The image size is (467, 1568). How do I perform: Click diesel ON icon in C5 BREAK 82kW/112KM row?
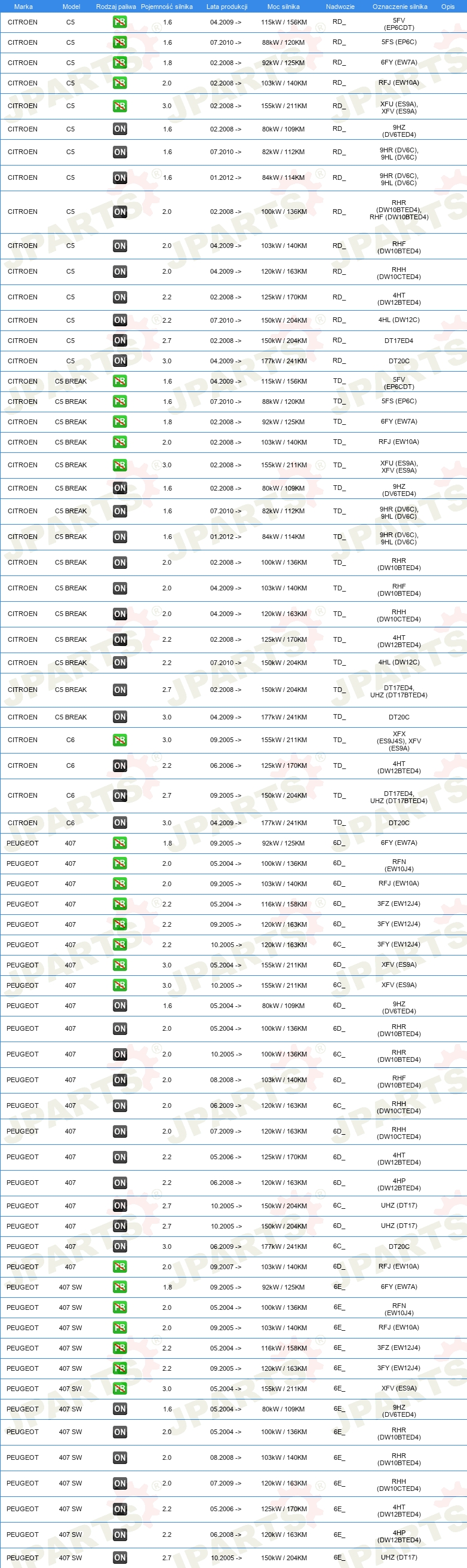(x=120, y=512)
